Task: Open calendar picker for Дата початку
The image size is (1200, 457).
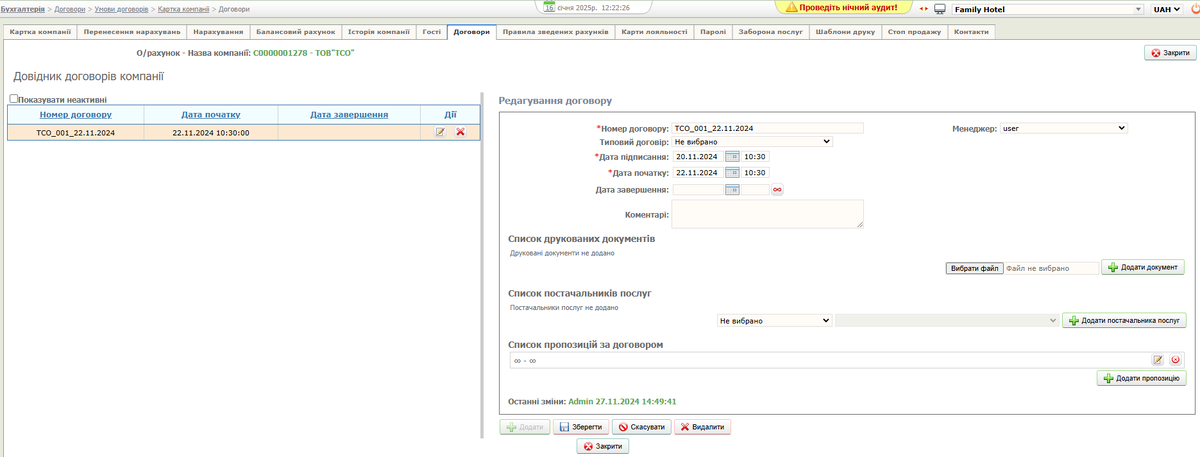Action: tap(731, 173)
